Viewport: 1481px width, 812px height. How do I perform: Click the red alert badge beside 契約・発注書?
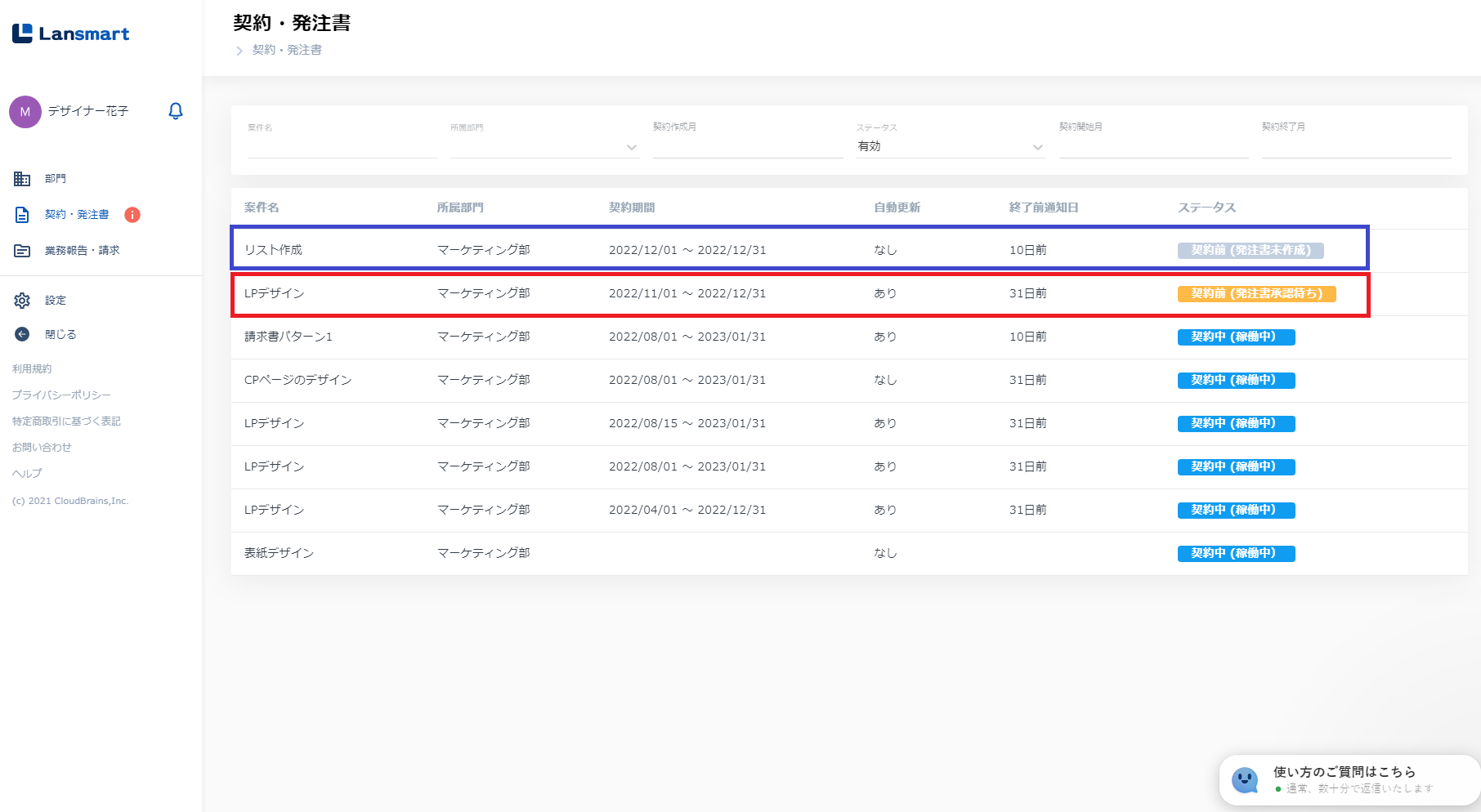132,215
